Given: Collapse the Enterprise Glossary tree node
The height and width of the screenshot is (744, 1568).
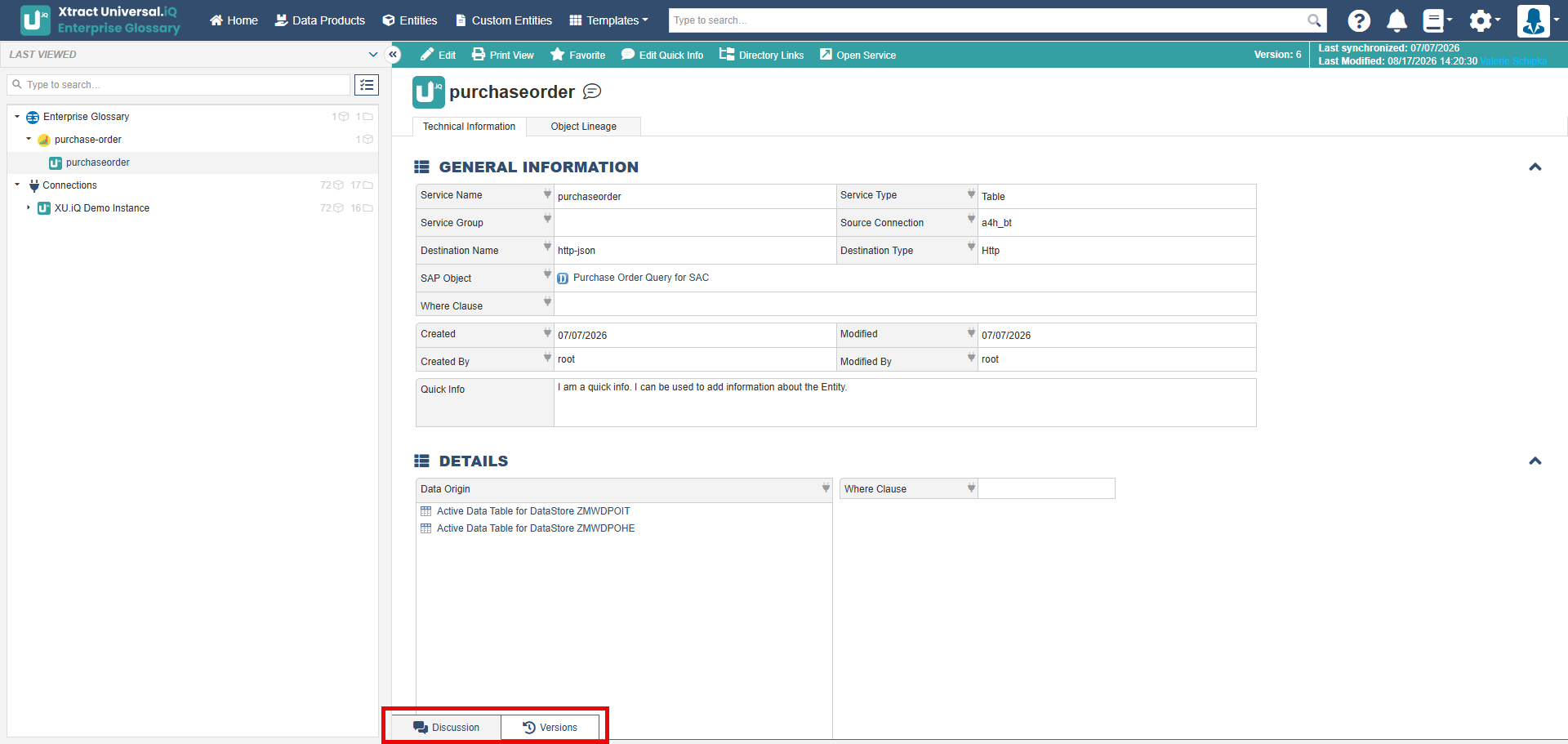Looking at the screenshot, I should tap(17, 117).
